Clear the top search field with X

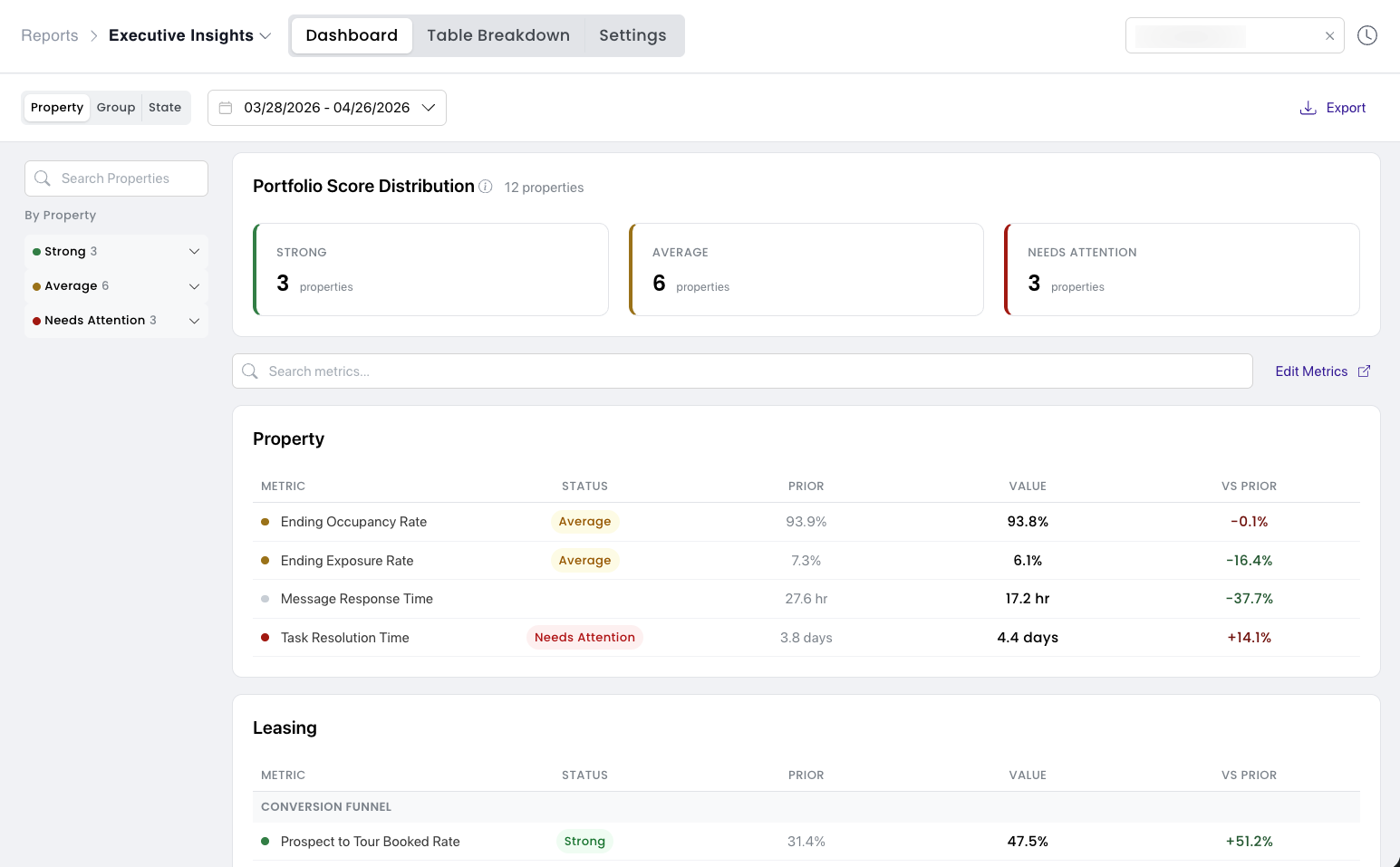1329,36
